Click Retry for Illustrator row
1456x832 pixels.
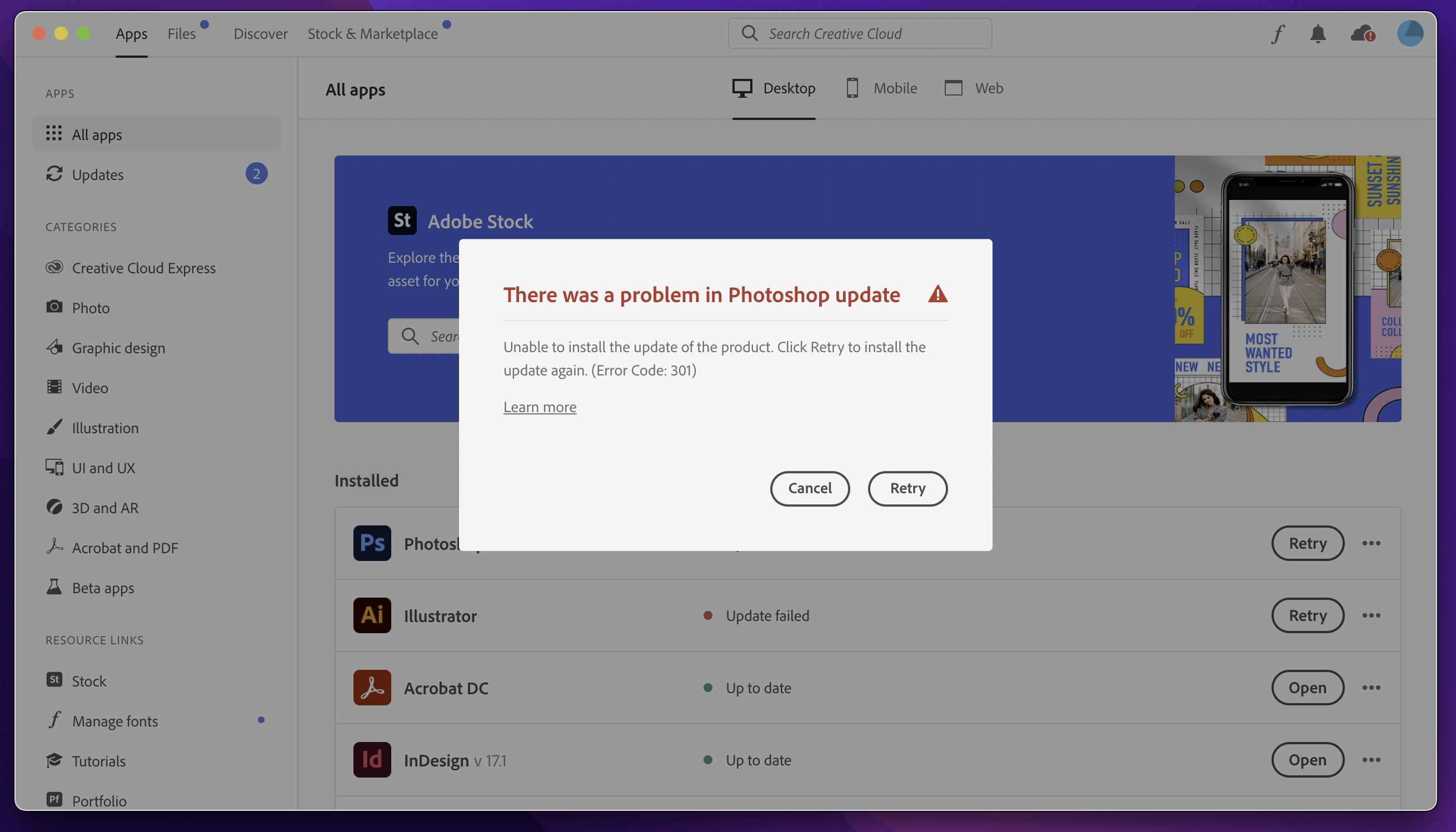[1308, 615]
